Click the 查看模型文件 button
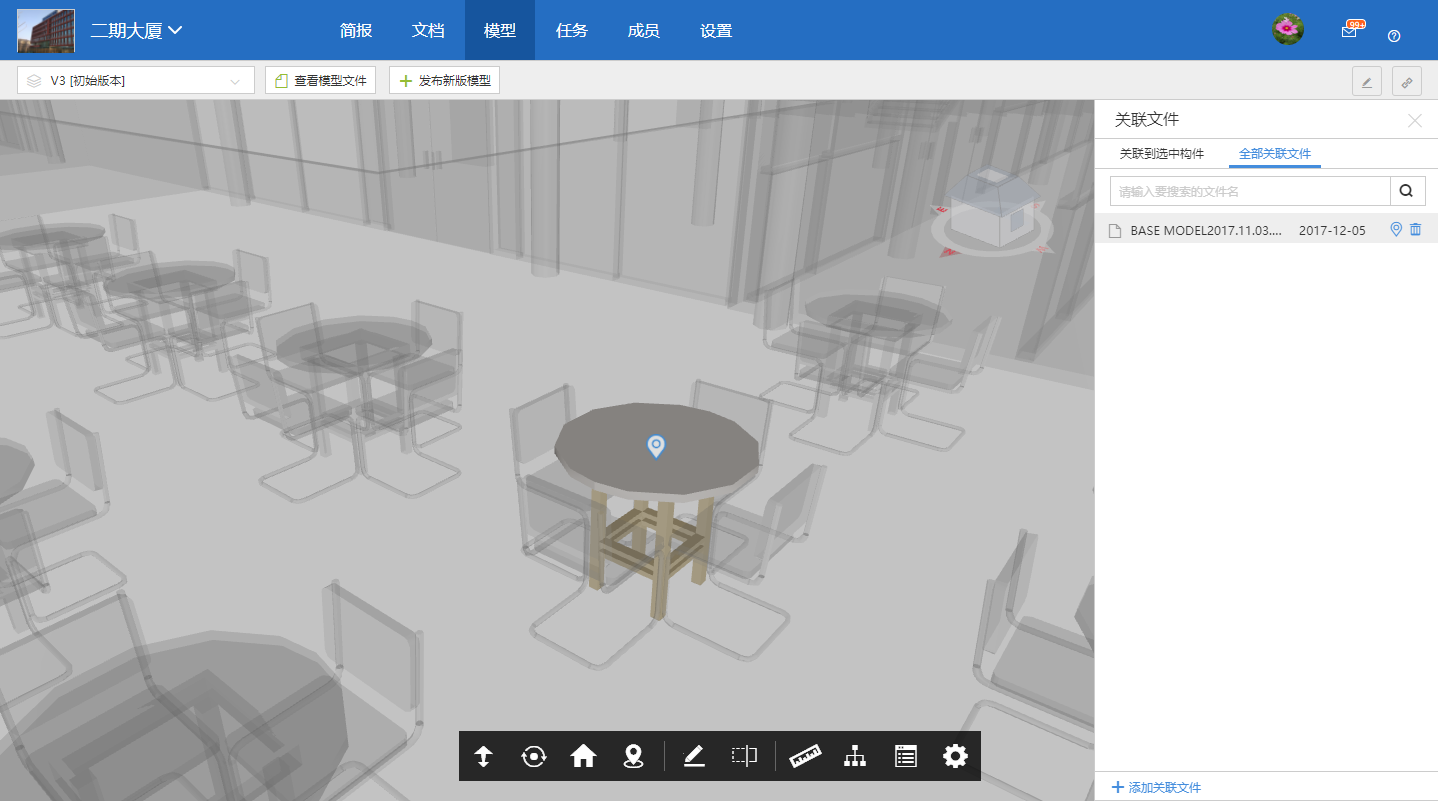1438x801 pixels. tap(320, 81)
